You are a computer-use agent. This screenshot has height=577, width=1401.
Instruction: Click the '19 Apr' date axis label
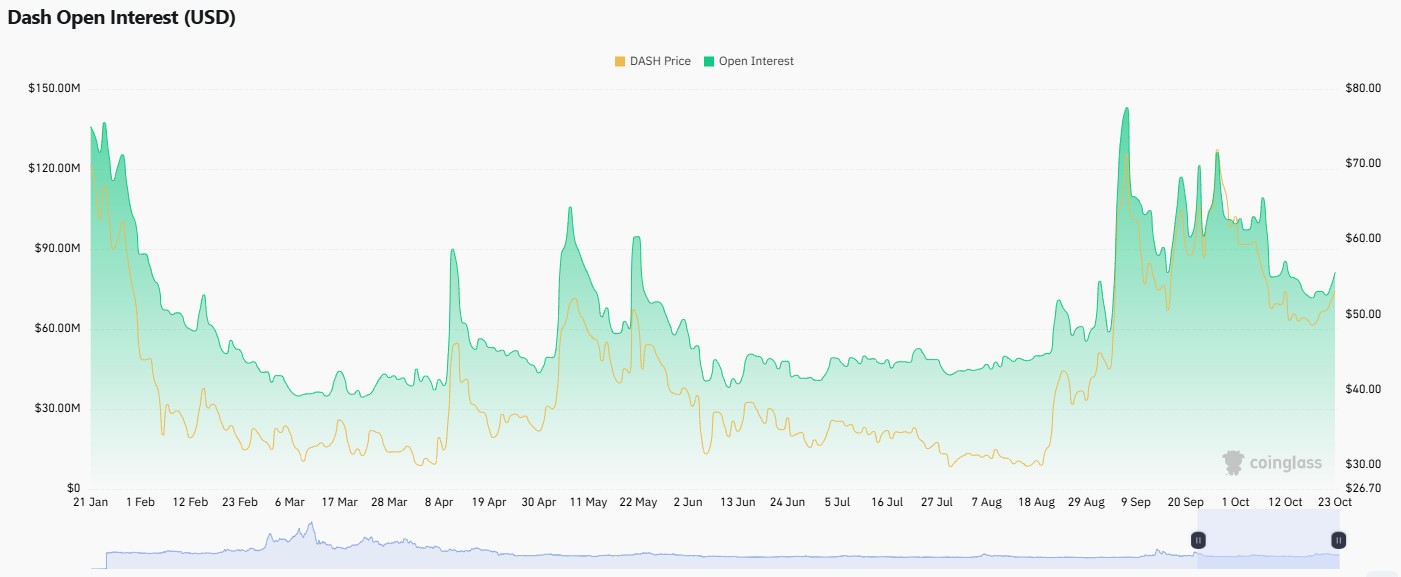coord(488,502)
